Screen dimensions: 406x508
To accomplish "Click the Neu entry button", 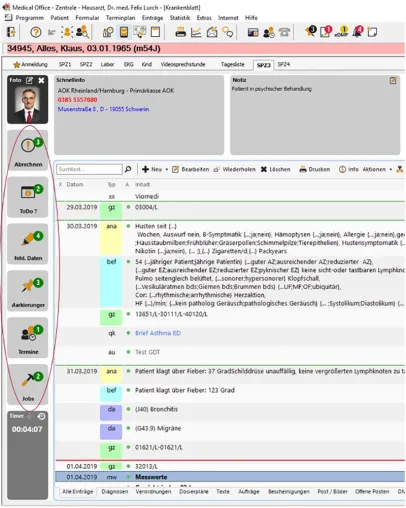I will [x=152, y=169].
